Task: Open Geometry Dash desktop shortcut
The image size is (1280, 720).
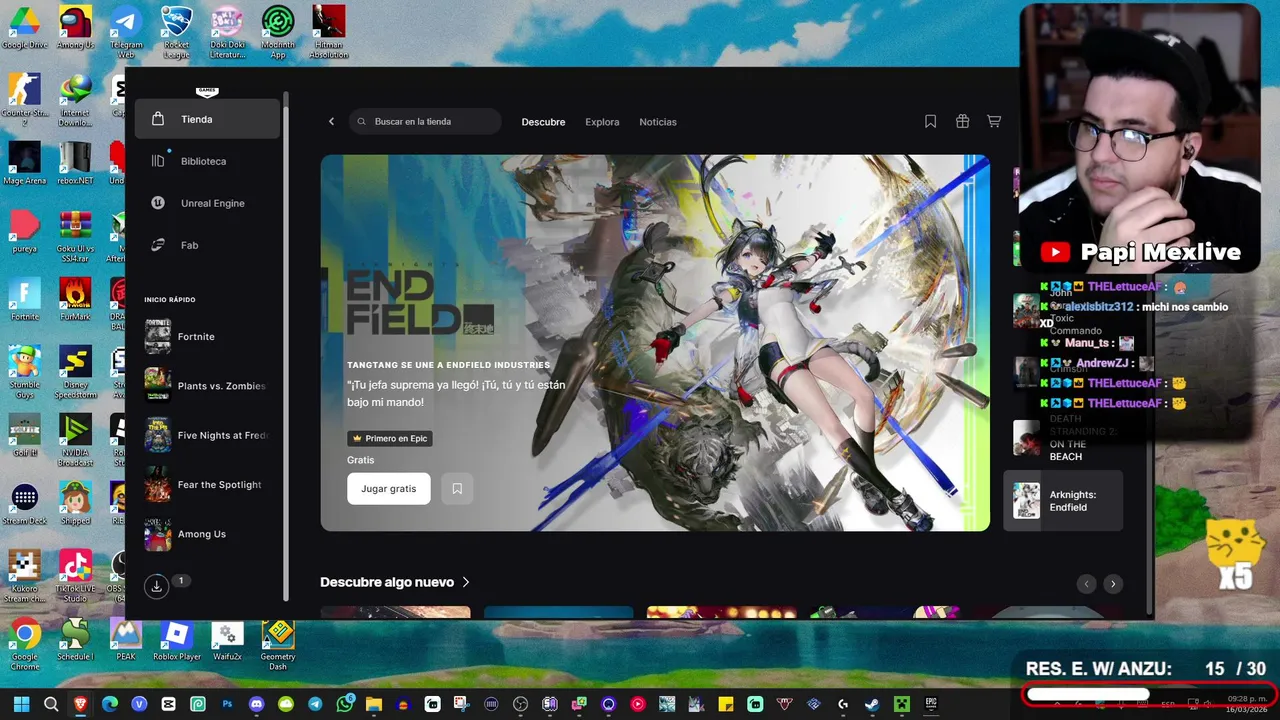Action: point(278,645)
